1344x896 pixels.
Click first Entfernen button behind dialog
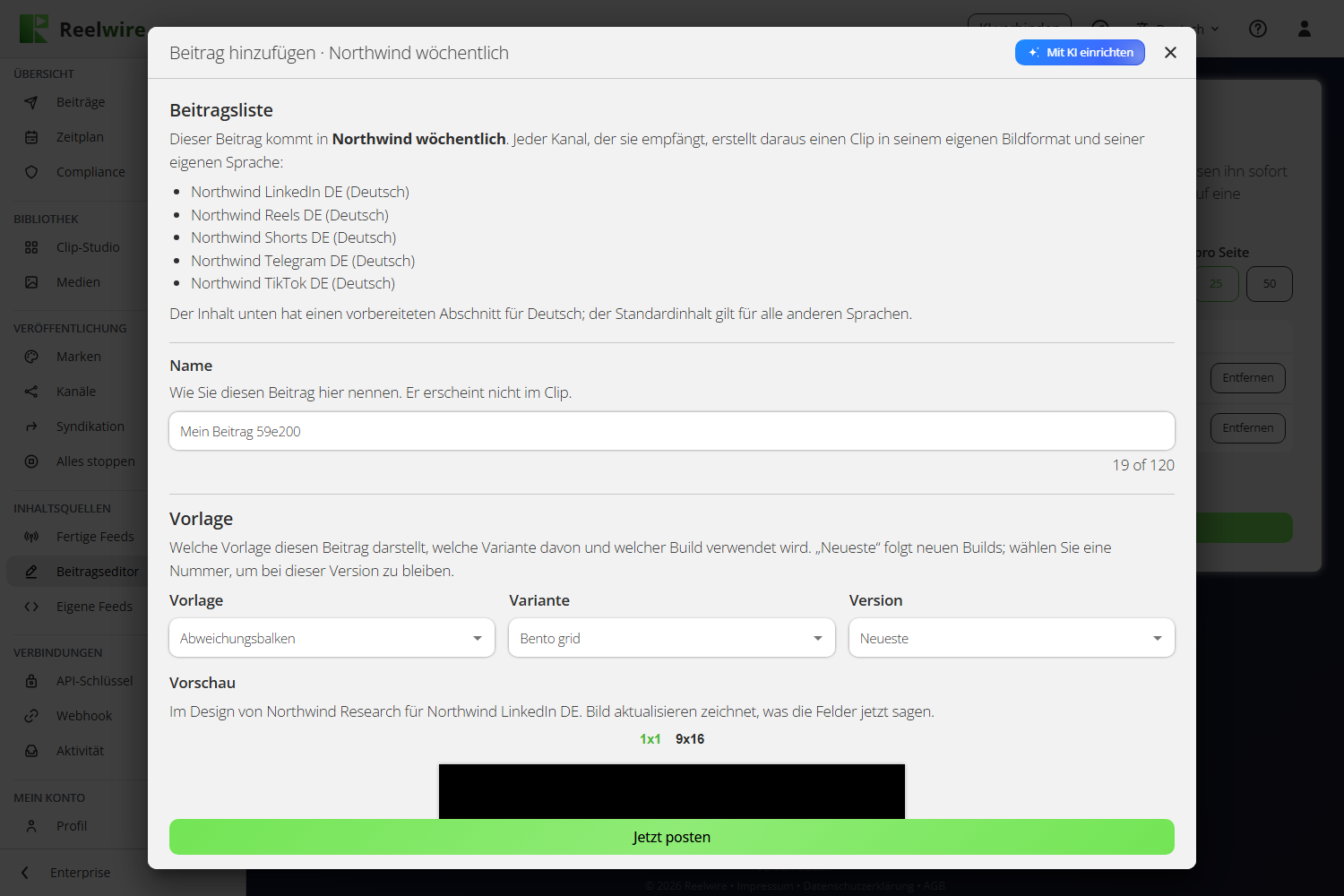(x=1247, y=378)
